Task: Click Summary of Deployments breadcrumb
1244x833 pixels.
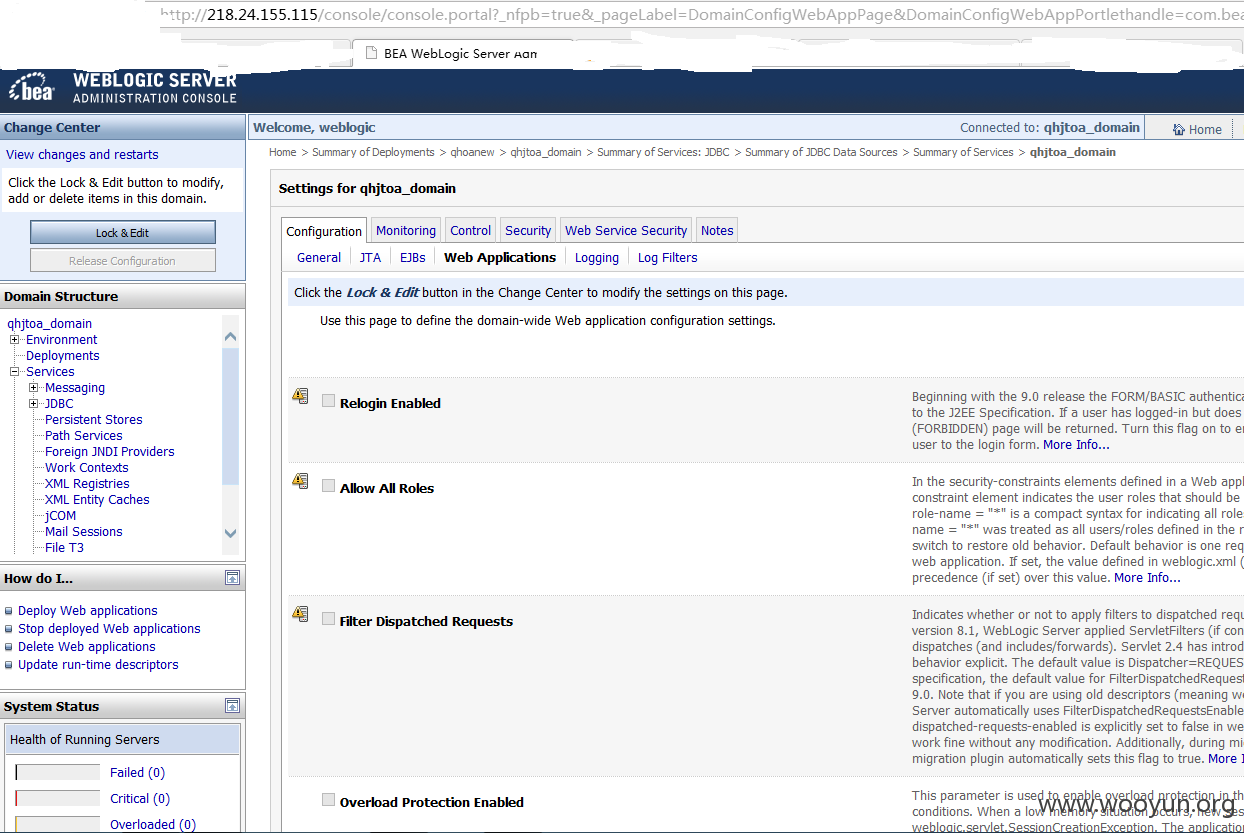Action: [x=373, y=152]
